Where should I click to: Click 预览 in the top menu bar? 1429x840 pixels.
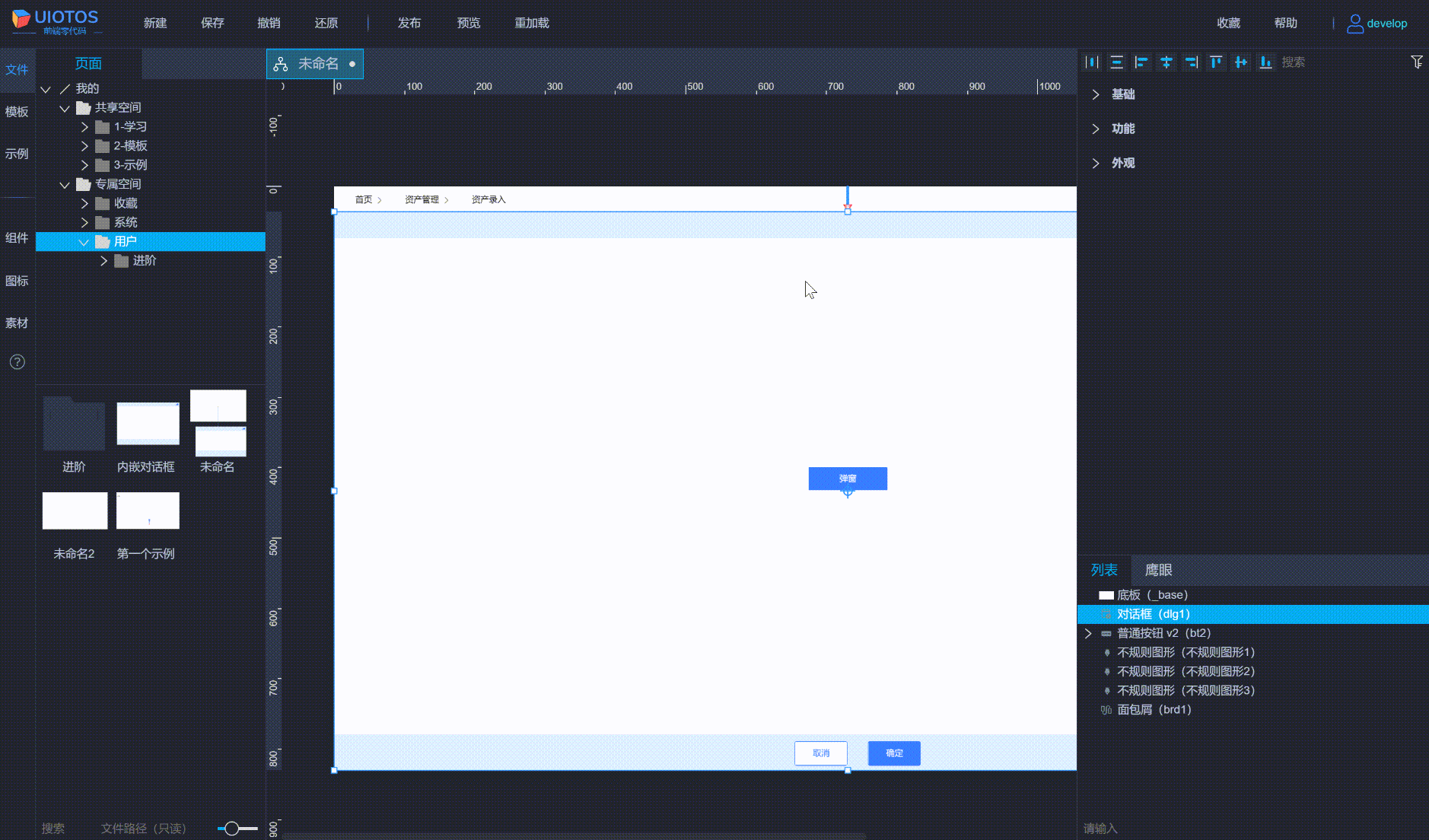click(468, 23)
